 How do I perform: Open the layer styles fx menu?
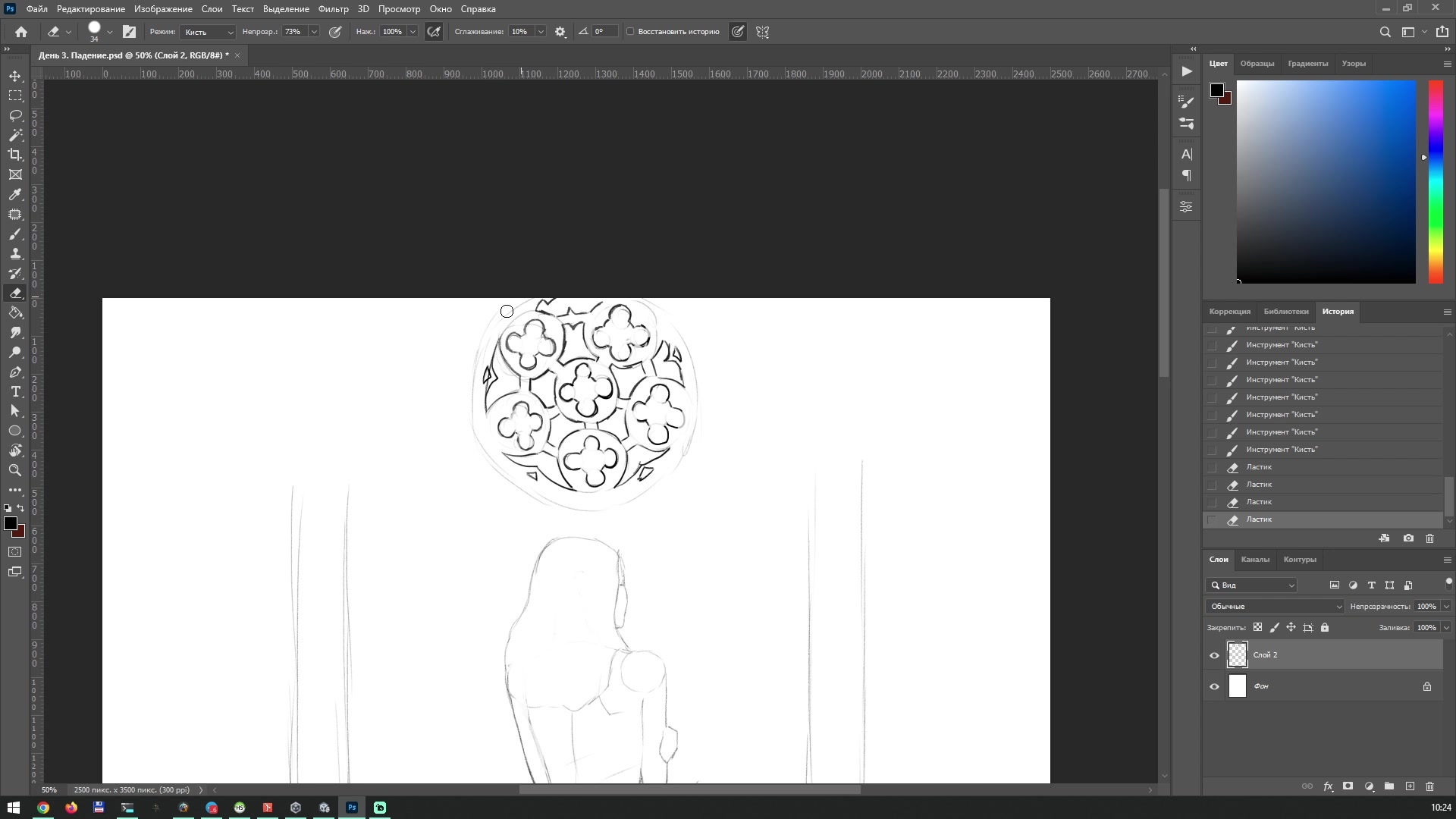1328,787
